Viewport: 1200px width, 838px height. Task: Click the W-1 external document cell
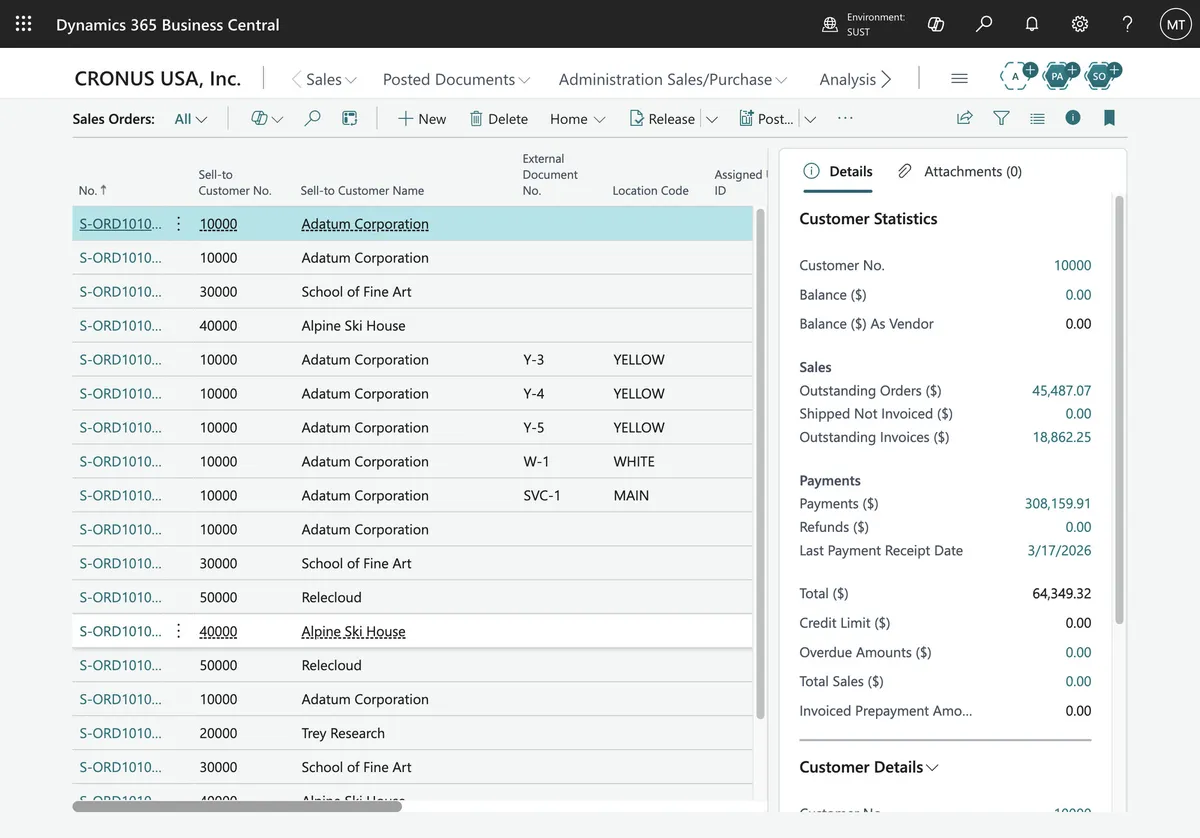tap(536, 461)
